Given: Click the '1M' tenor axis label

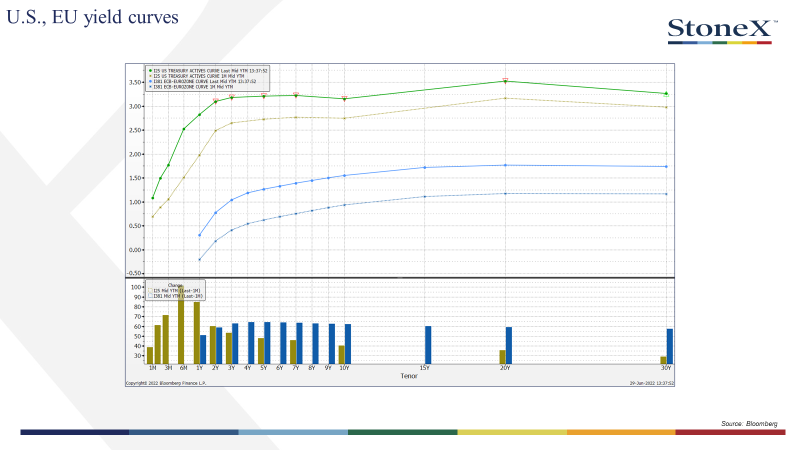Looking at the screenshot, I should pos(152,368).
